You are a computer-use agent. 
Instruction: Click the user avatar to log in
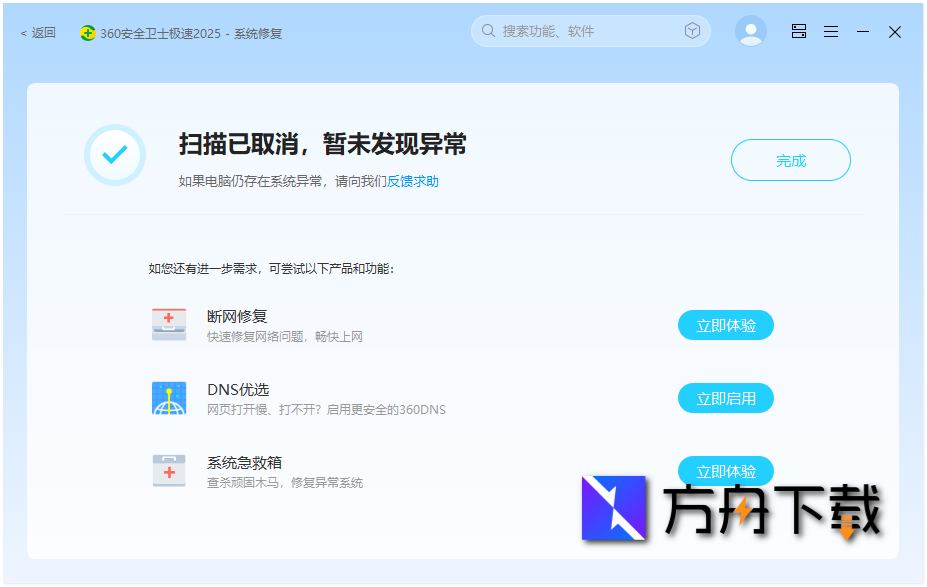coord(750,31)
